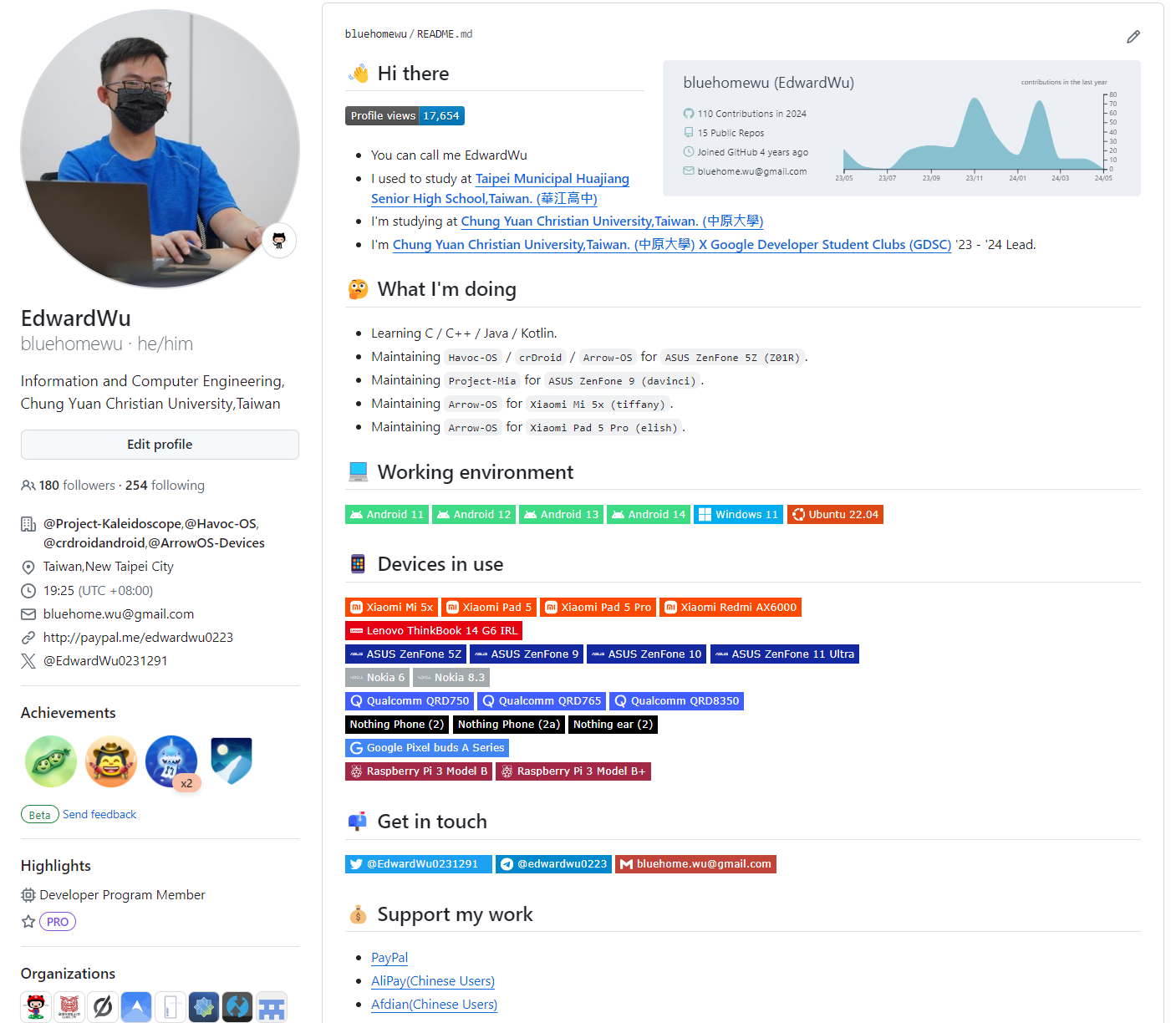This screenshot has width=1176, height=1023.
Task: Open the Yolo cowboy achievement badge
Action: [111, 761]
